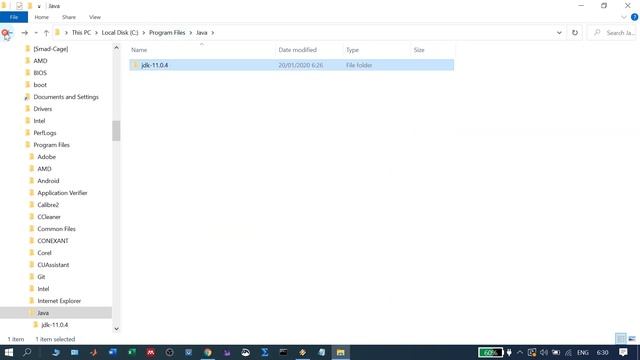Image resolution: width=640 pixels, height=360 pixels.
Task: Select Android folder in tree
Action: tap(48, 181)
